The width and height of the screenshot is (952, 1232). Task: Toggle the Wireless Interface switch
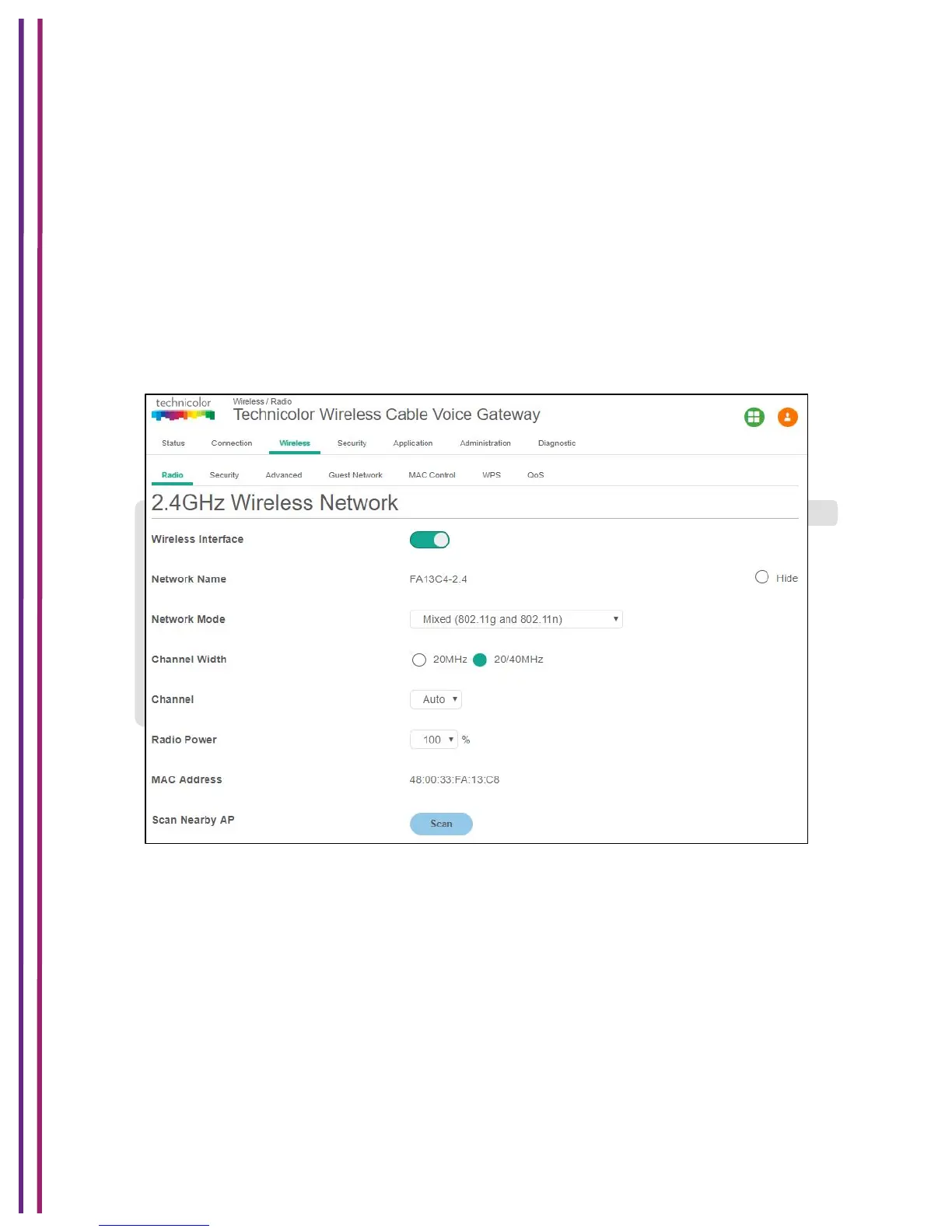coord(430,540)
